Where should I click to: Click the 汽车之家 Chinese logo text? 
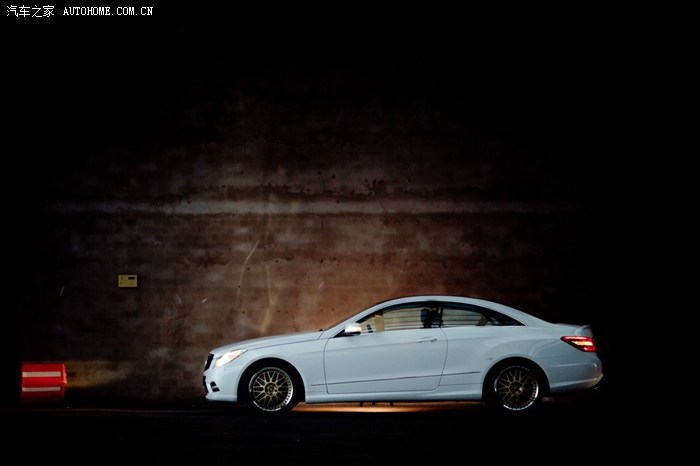coord(30,11)
